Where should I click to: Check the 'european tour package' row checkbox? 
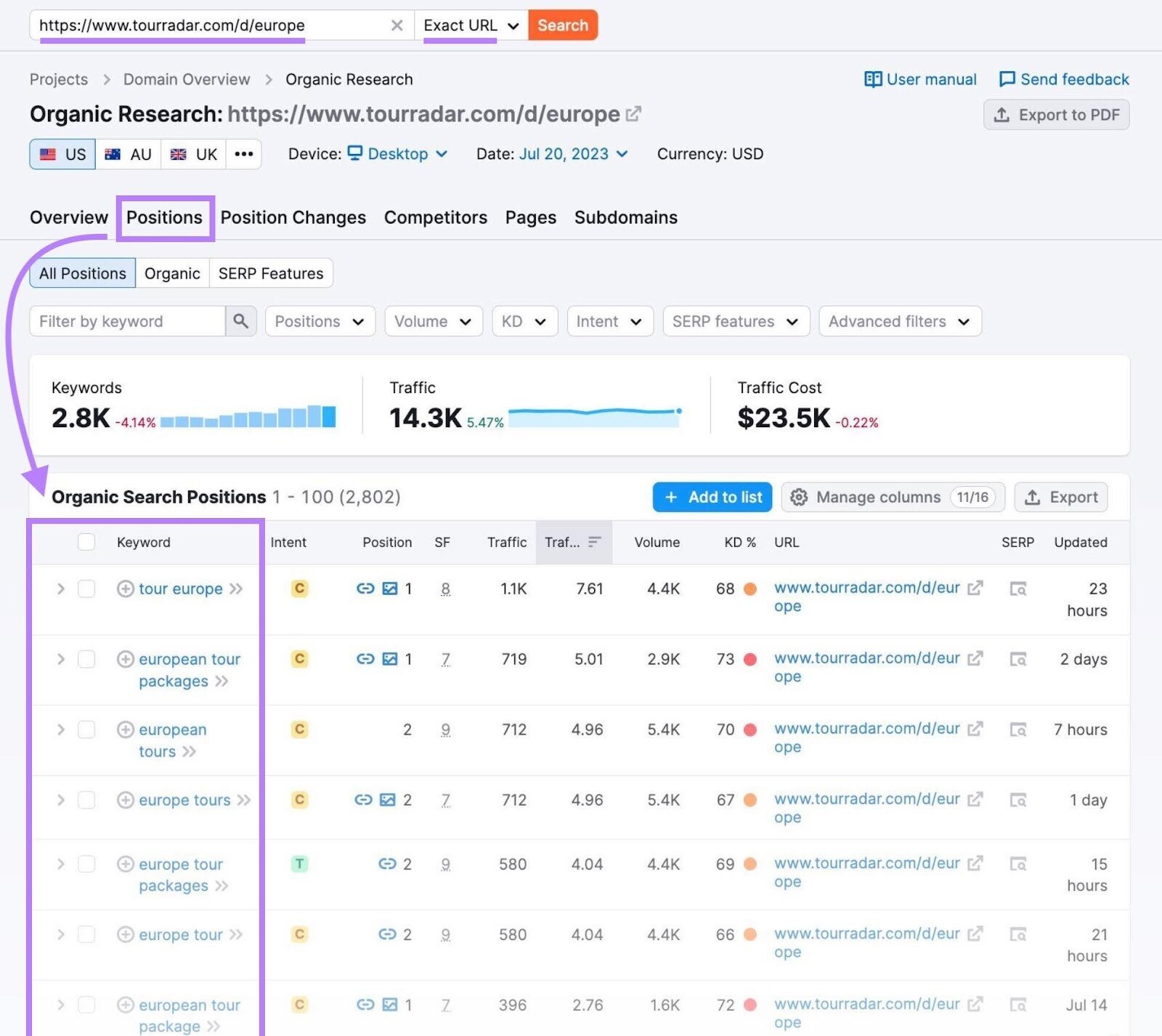click(x=86, y=1005)
